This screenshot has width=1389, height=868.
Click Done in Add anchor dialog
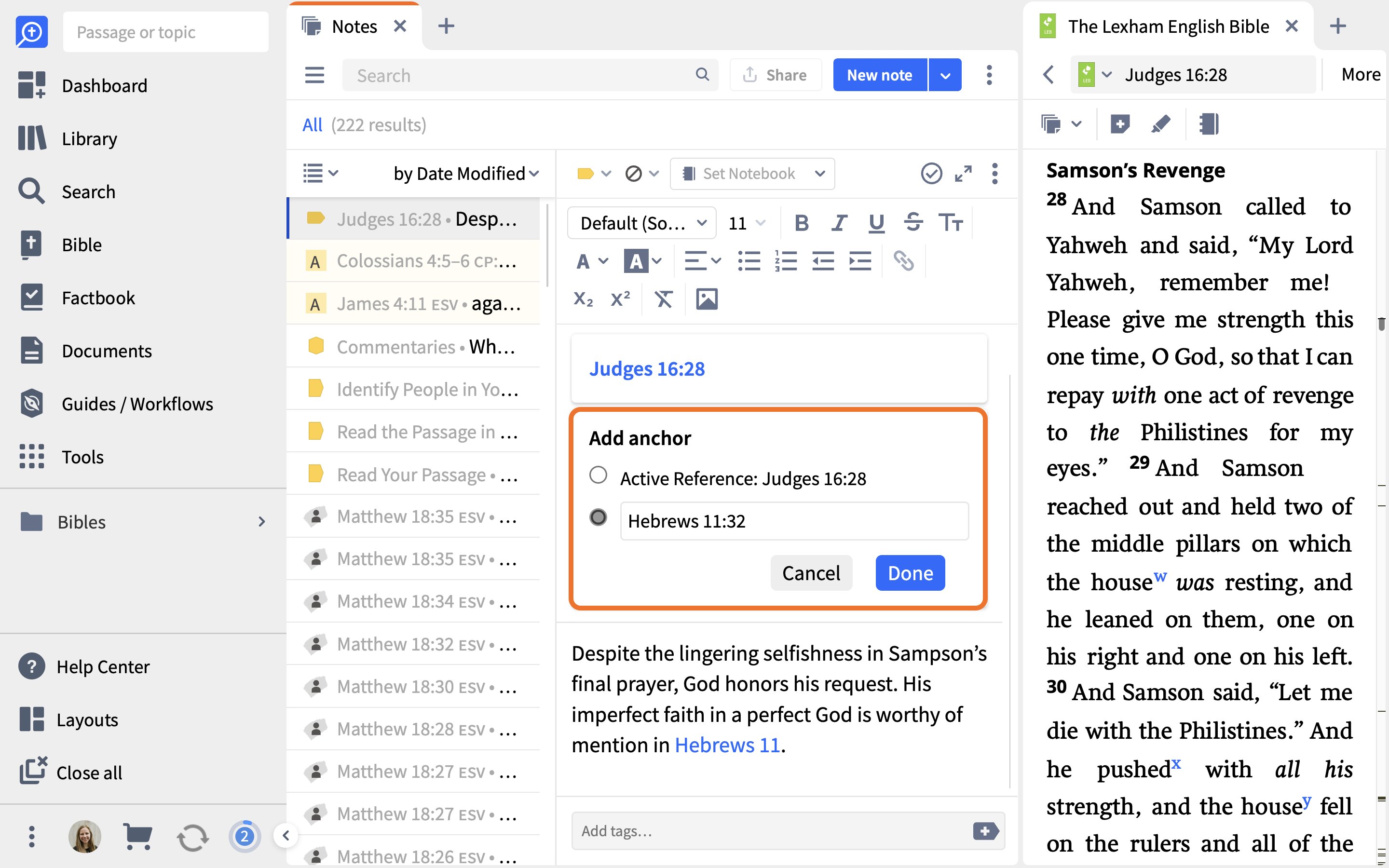click(910, 573)
